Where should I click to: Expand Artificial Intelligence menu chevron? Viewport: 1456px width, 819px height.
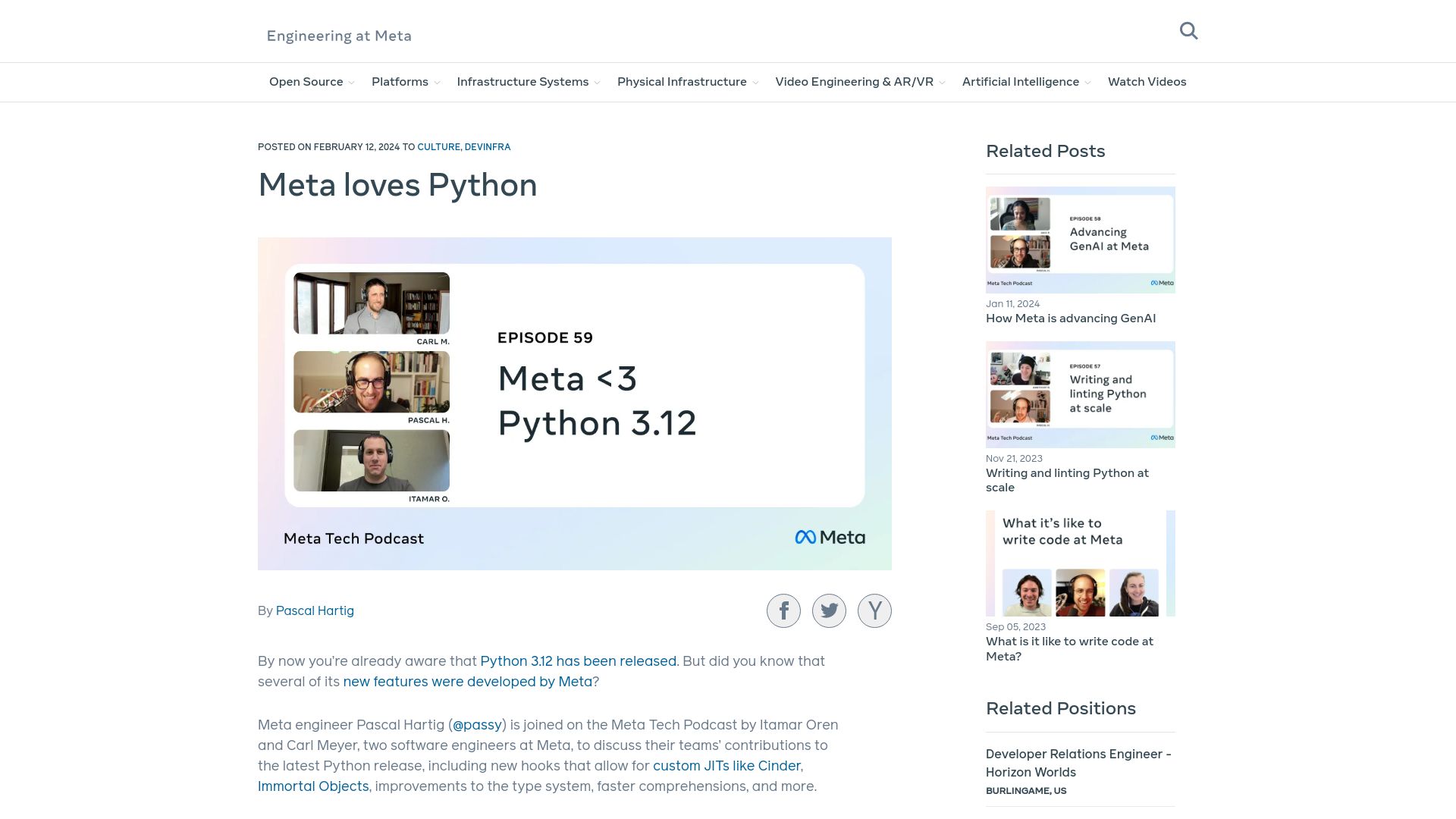click(1087, 83)
